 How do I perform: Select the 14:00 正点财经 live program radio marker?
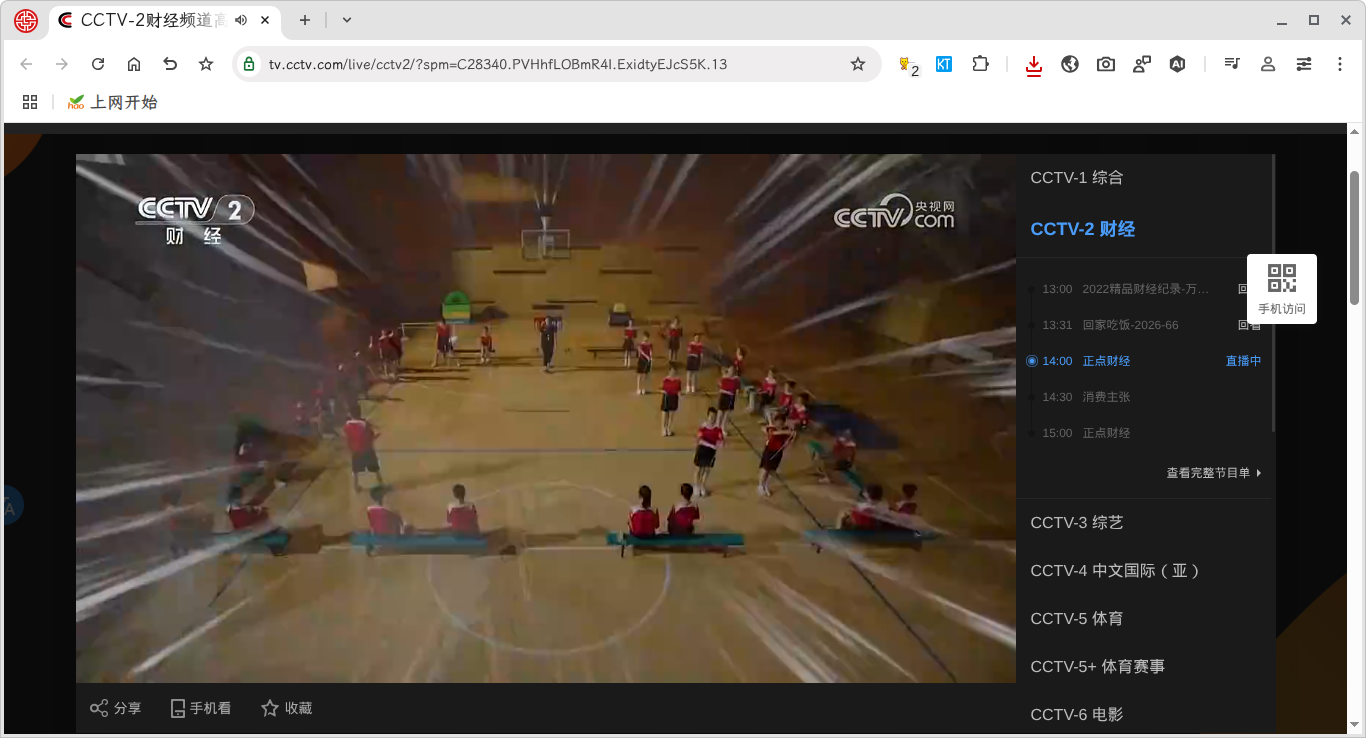(x=1031, y=361)
